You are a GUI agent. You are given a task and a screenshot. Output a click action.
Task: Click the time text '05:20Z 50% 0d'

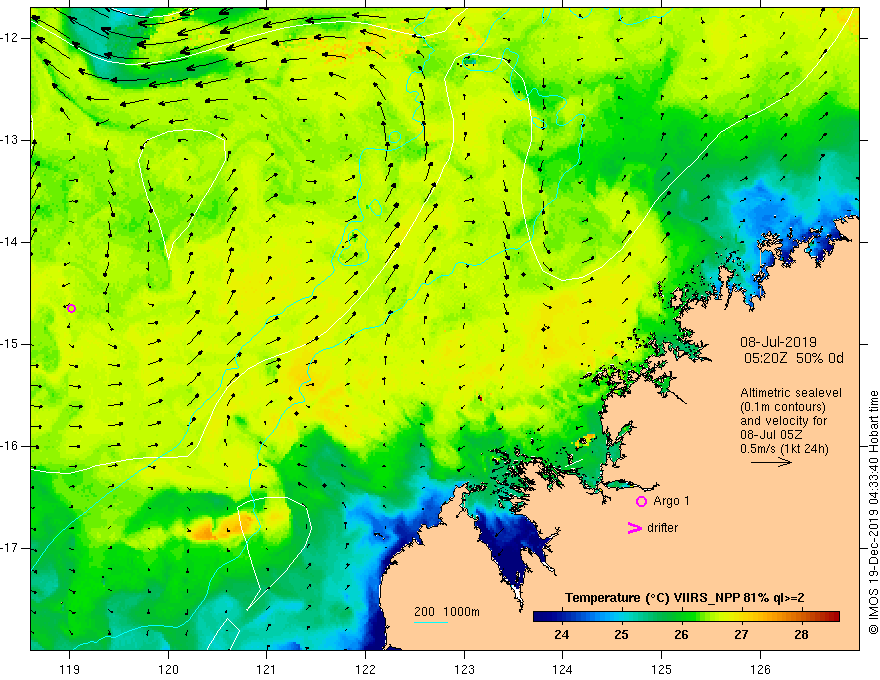pos(794,358)
